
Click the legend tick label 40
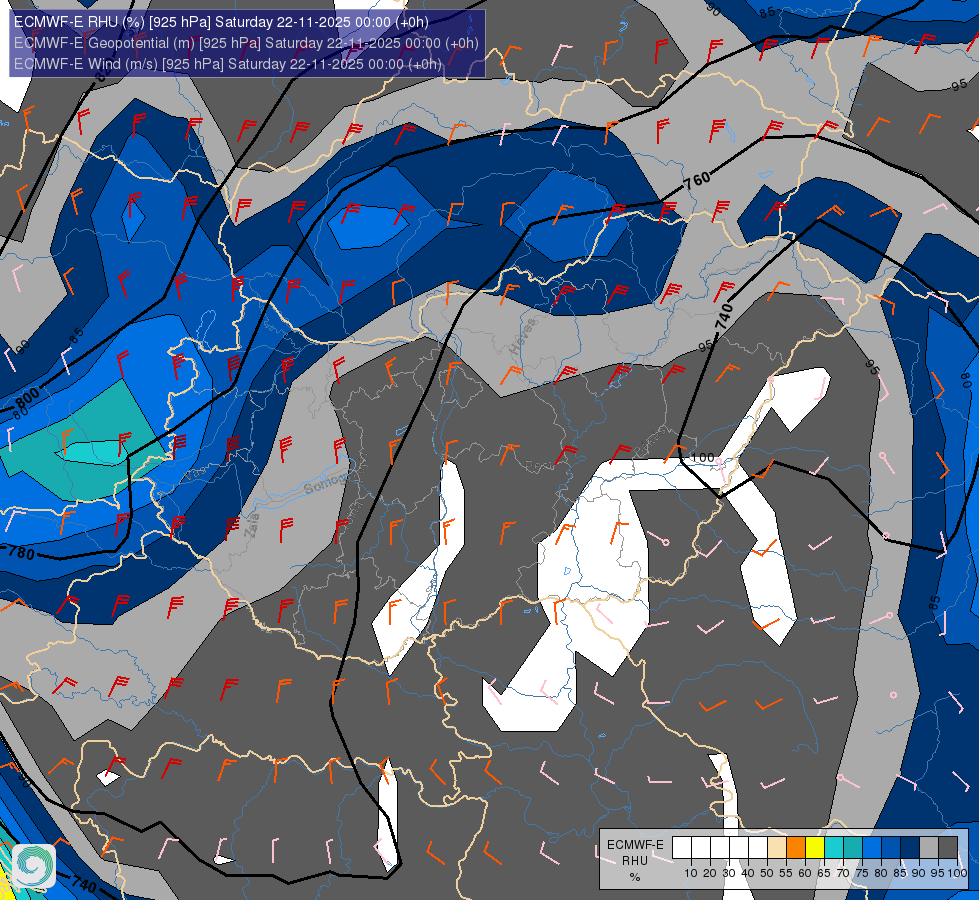tap(748, 873)
